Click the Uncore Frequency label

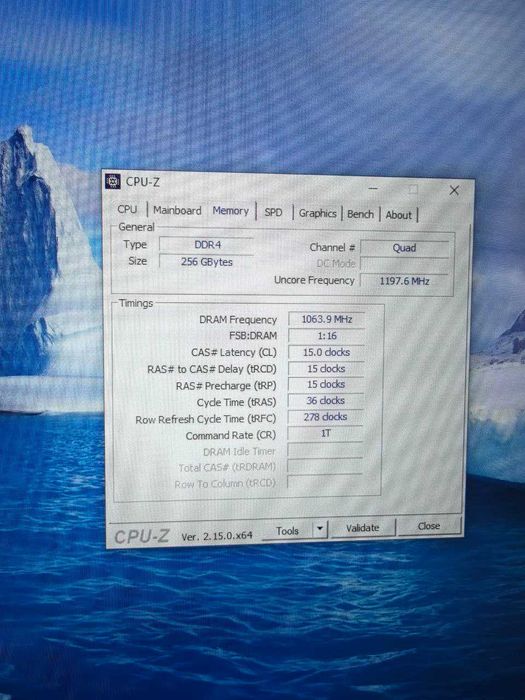pos(314,280)
